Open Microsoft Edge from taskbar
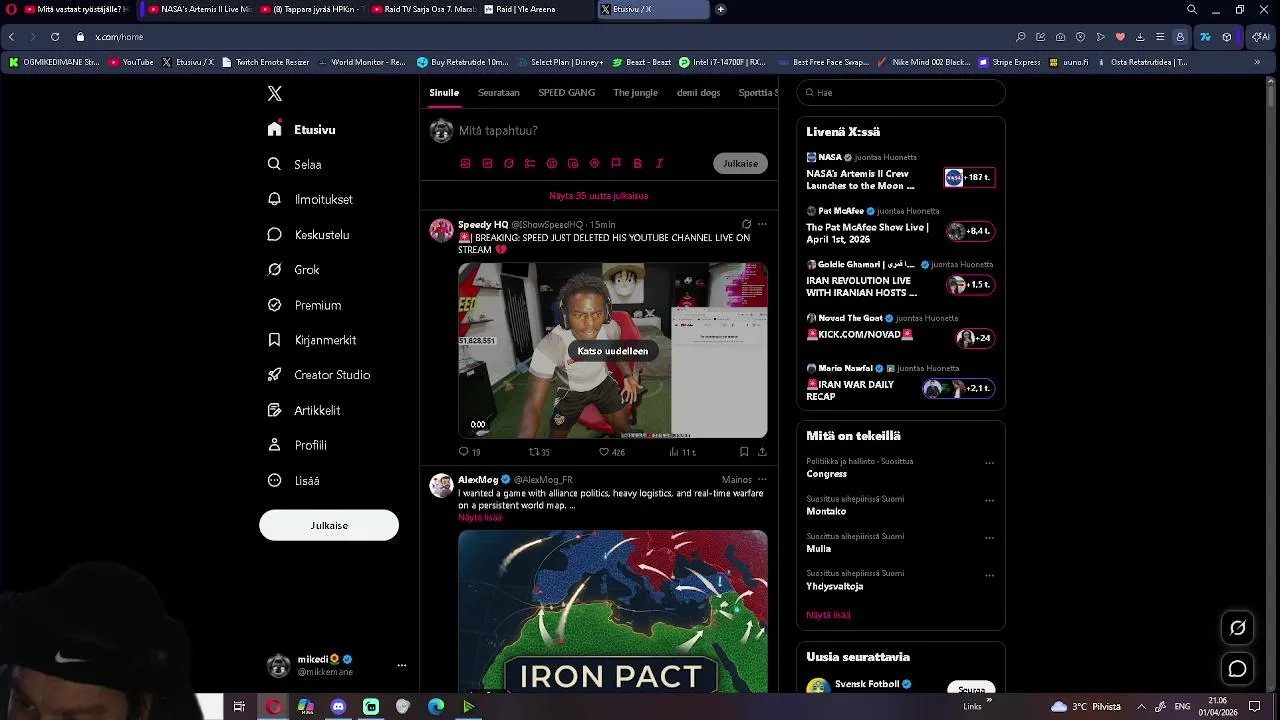Image resolution: width=1280 pixels, height=720 pixels. coord(436,707)
